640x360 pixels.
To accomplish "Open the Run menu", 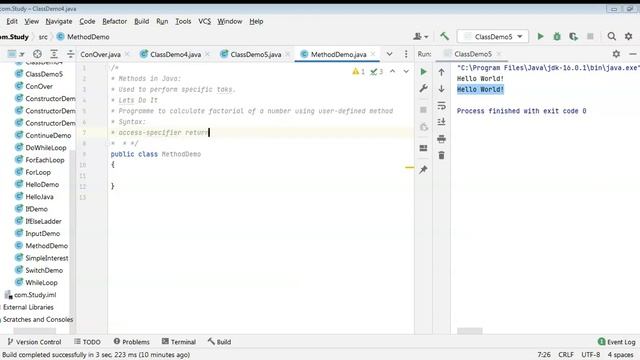I will (162, 21).
